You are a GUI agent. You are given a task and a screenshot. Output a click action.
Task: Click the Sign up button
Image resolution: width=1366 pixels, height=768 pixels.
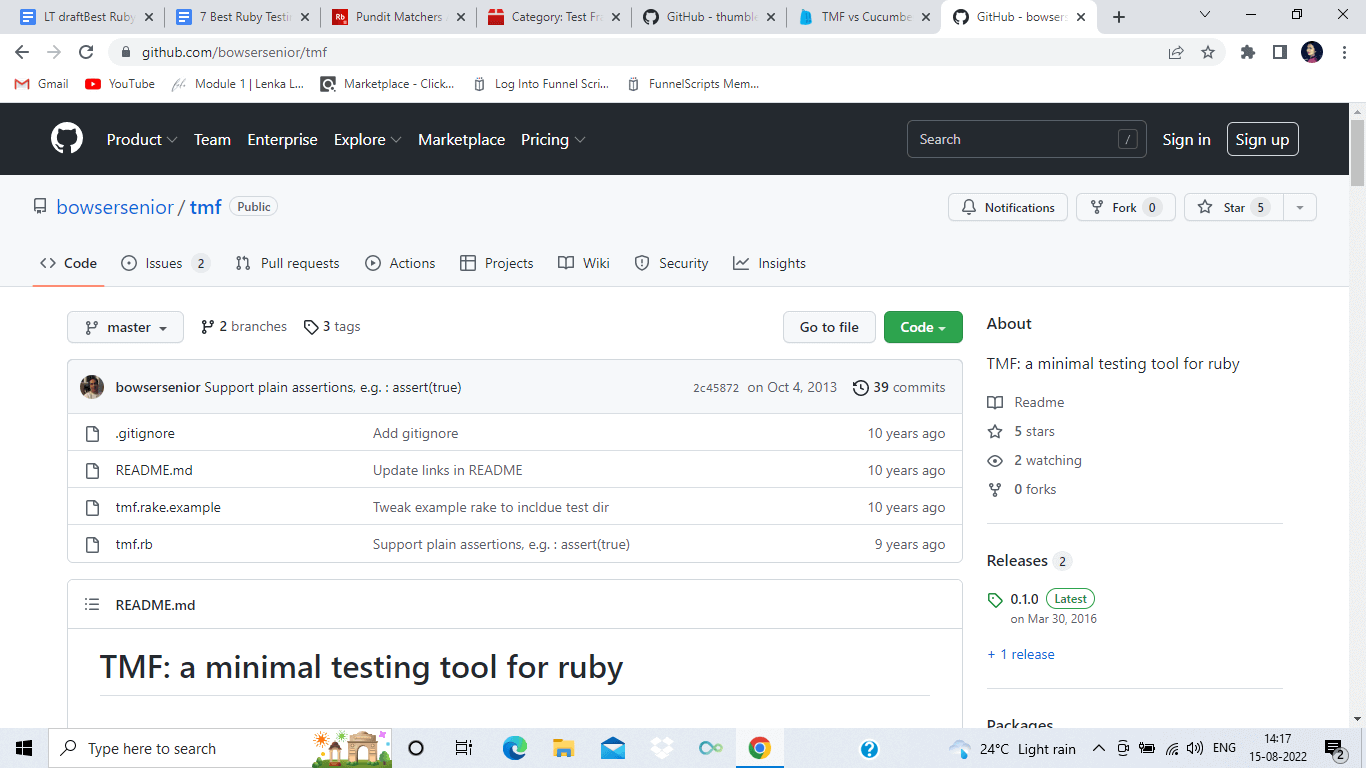click(1262, 139)
